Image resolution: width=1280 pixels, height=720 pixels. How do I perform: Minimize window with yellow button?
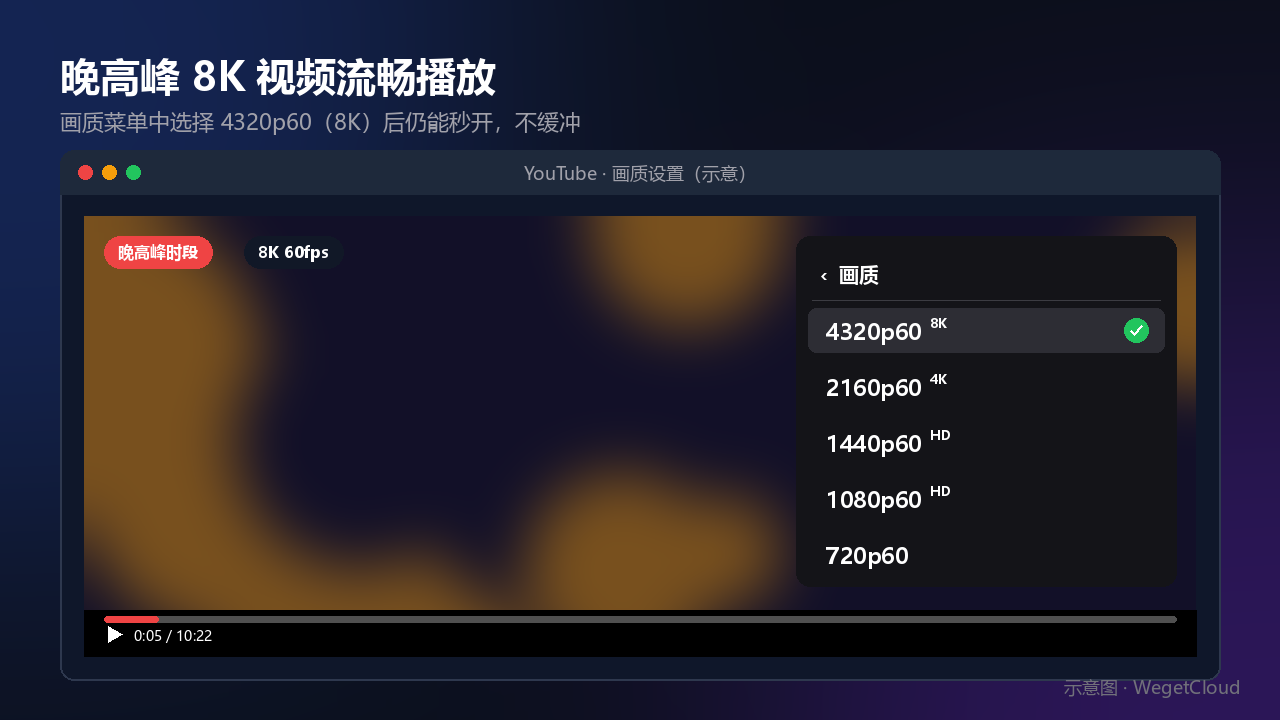[x=109, y=173]
